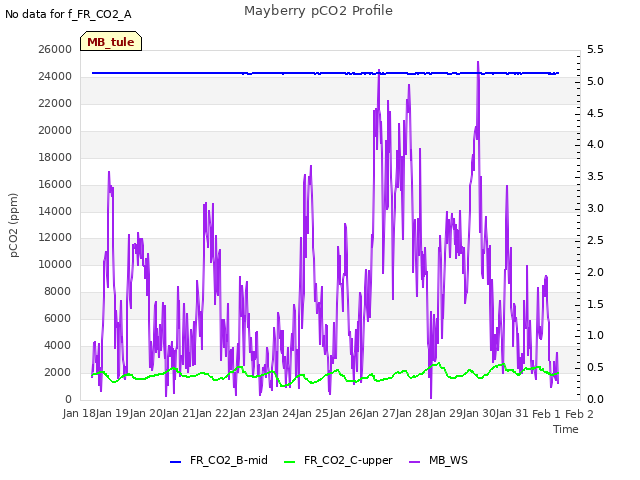Click the 16000 left axis value
This screenshot has width=640, height=480.
[55, 184]
